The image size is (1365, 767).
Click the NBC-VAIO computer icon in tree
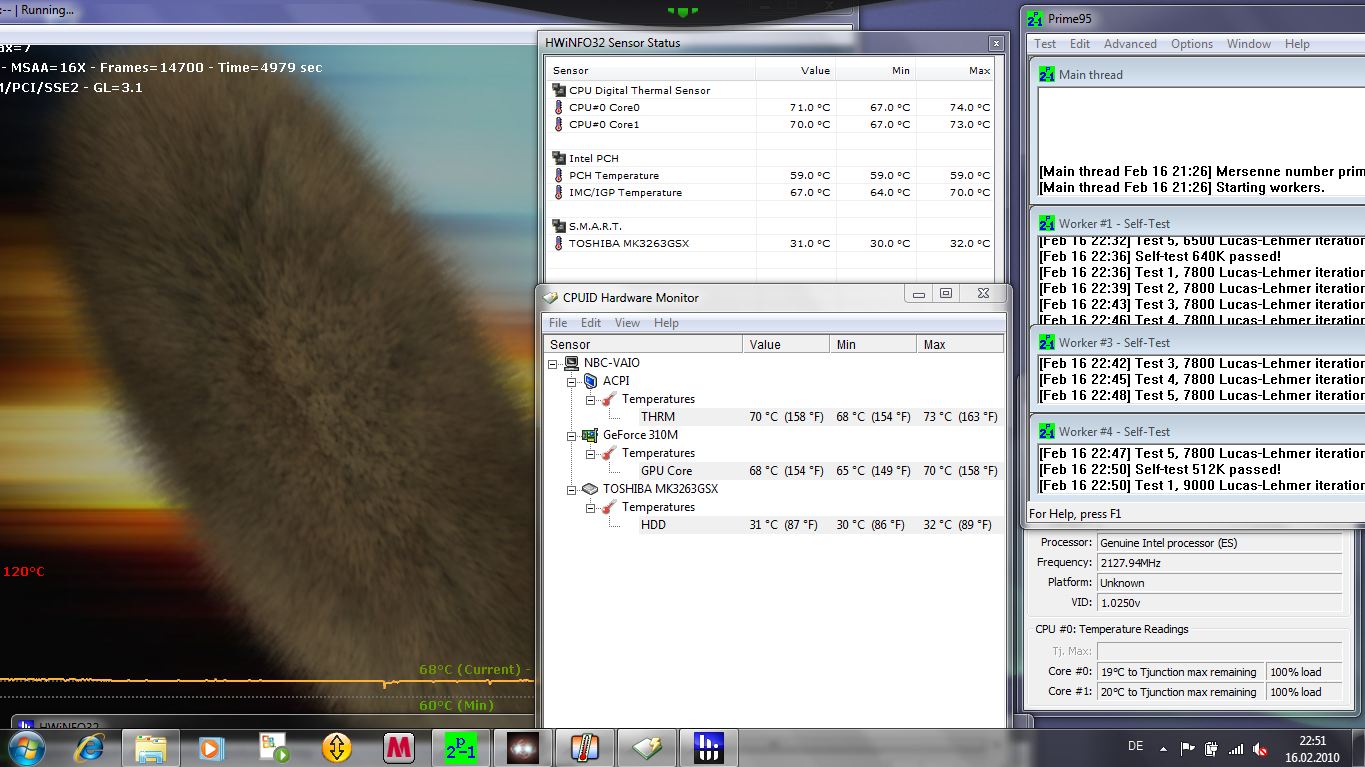click(x=572, y=363)
